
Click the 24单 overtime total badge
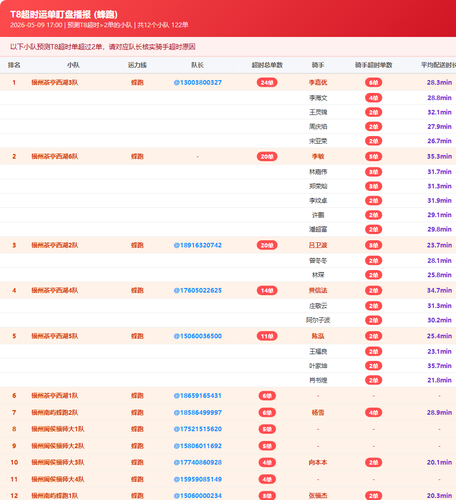(x=267, y=82)
